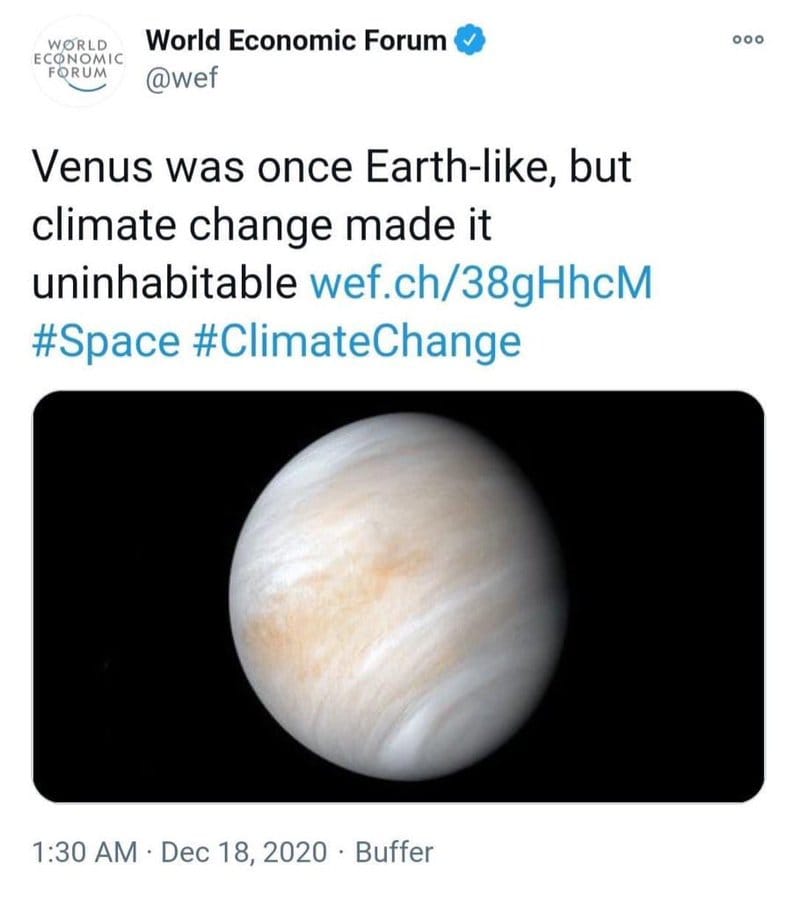Click the blue verified checkmark badge
This screenshot has height=900, width=795.
click(470, 41)
